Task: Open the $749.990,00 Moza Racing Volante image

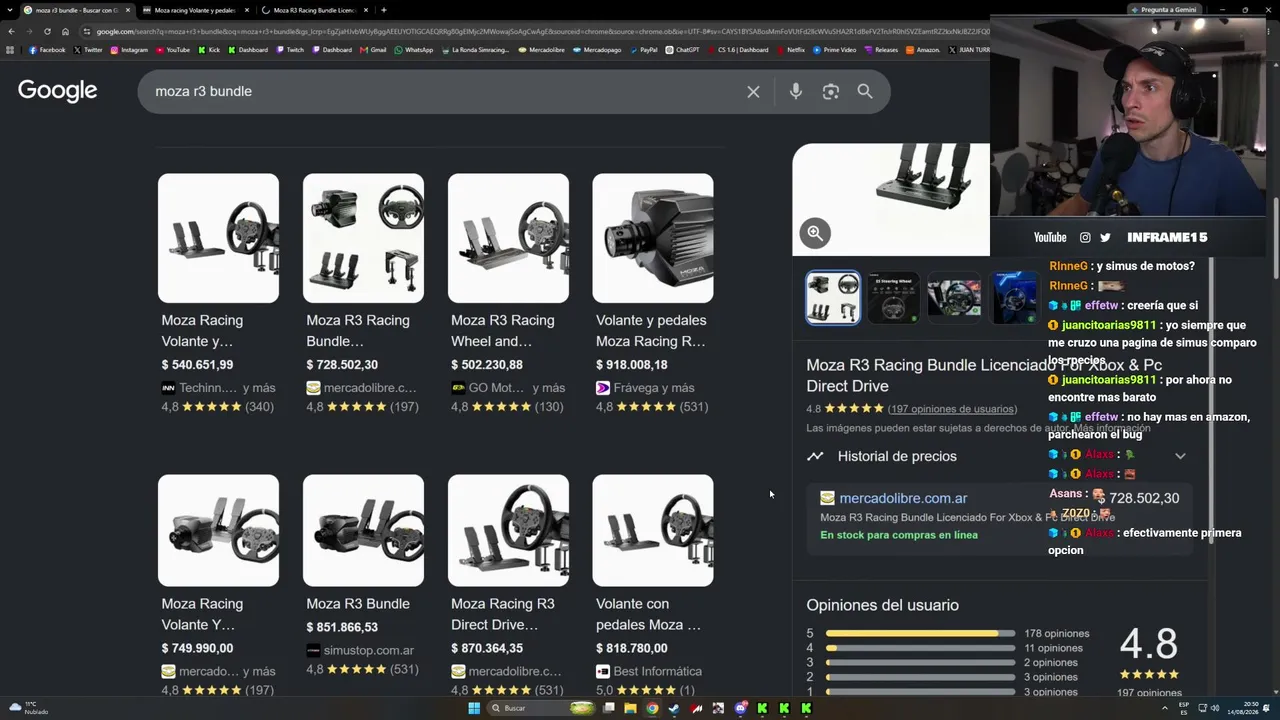Action: [218, 530]
